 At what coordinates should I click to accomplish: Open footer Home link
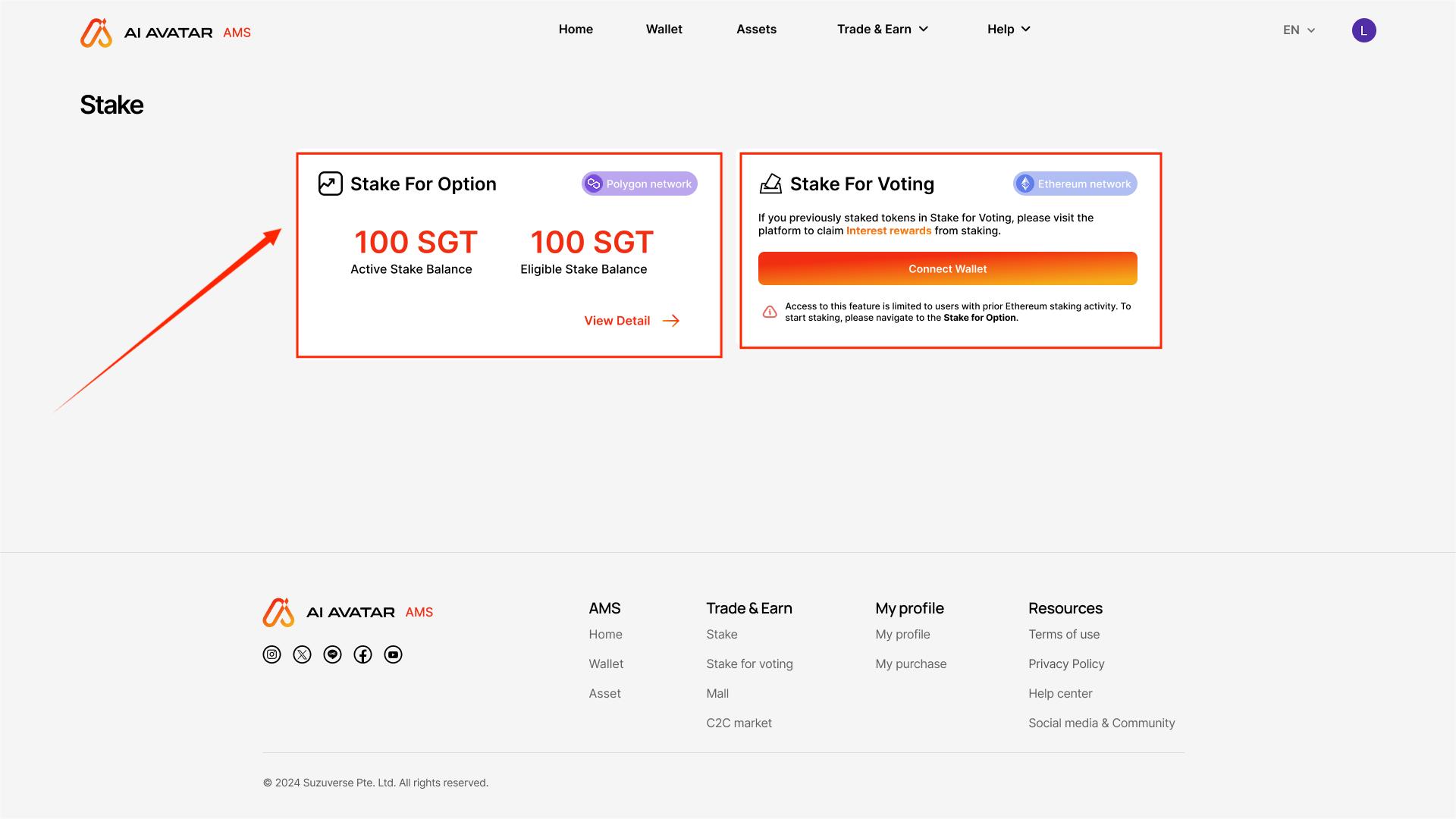(605, 634)
